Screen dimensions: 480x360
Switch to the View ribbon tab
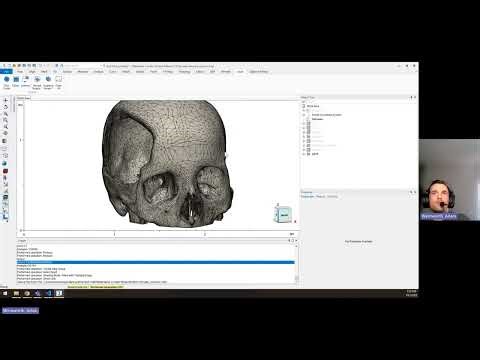point(20,72)
